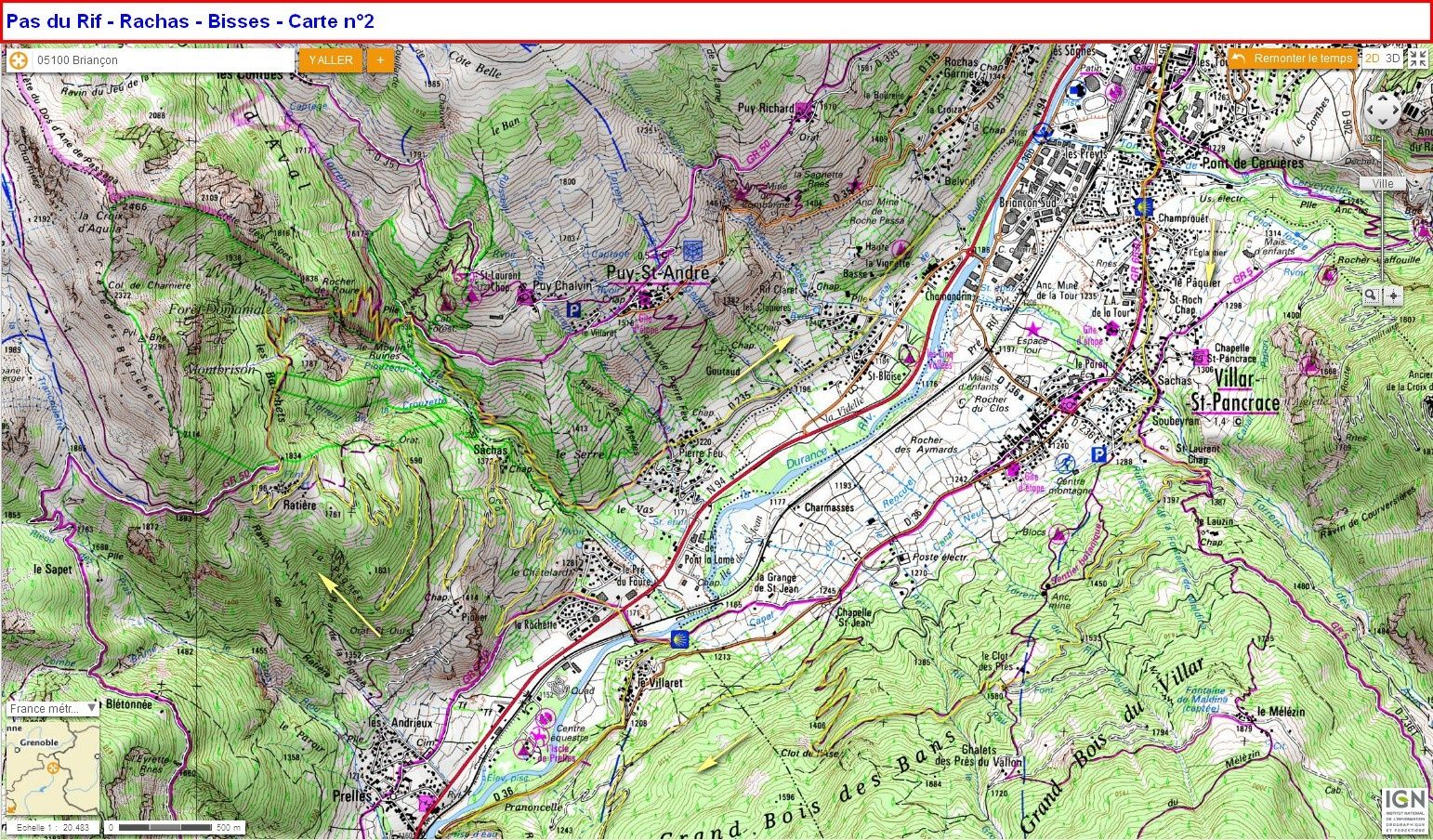Viewport: 1433px width, 840px height.
Task: Click the overview mini-map showing Grenoble
Action: point(52,768)
